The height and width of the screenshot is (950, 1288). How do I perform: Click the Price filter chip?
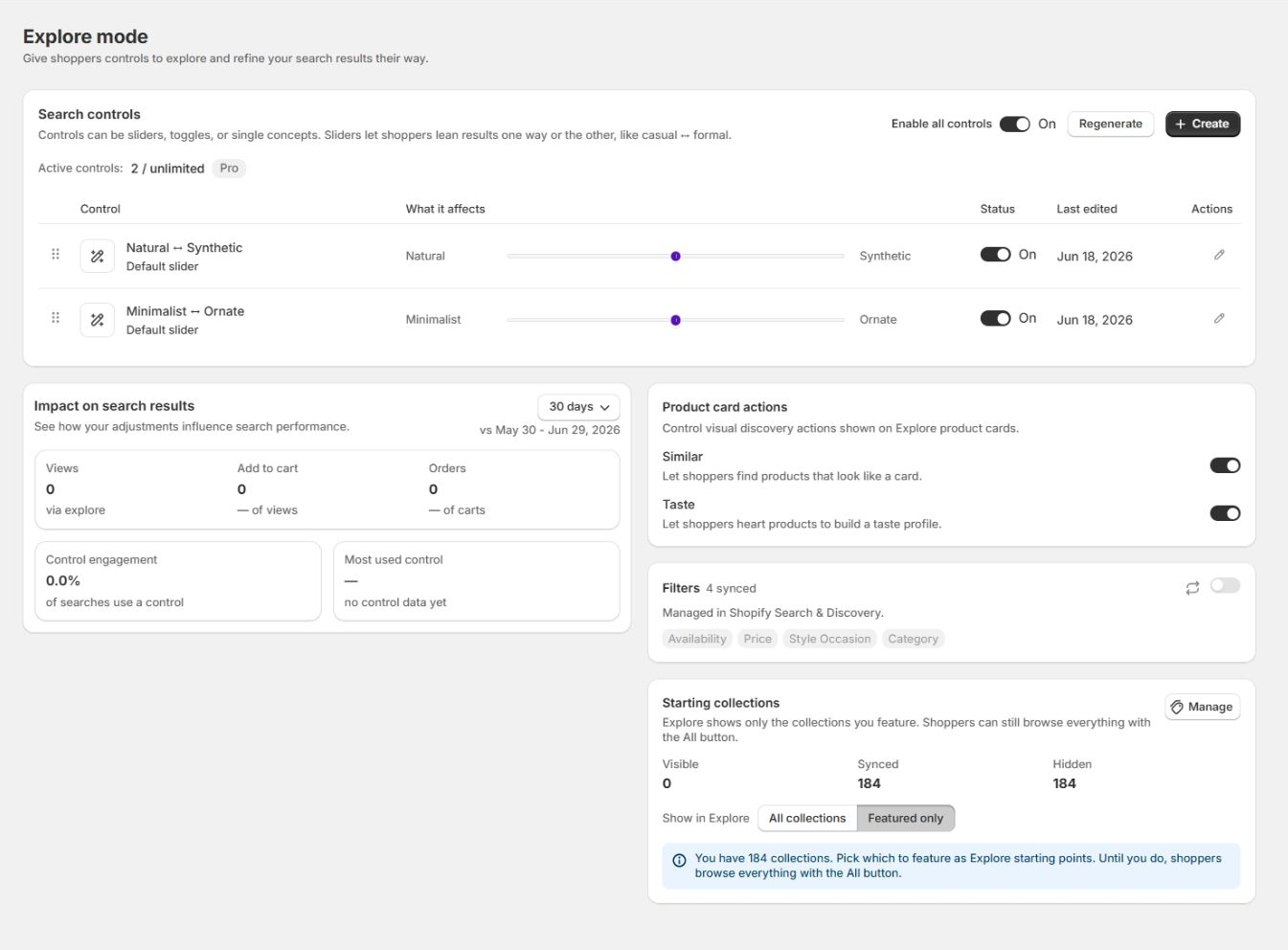coord(757,639)
